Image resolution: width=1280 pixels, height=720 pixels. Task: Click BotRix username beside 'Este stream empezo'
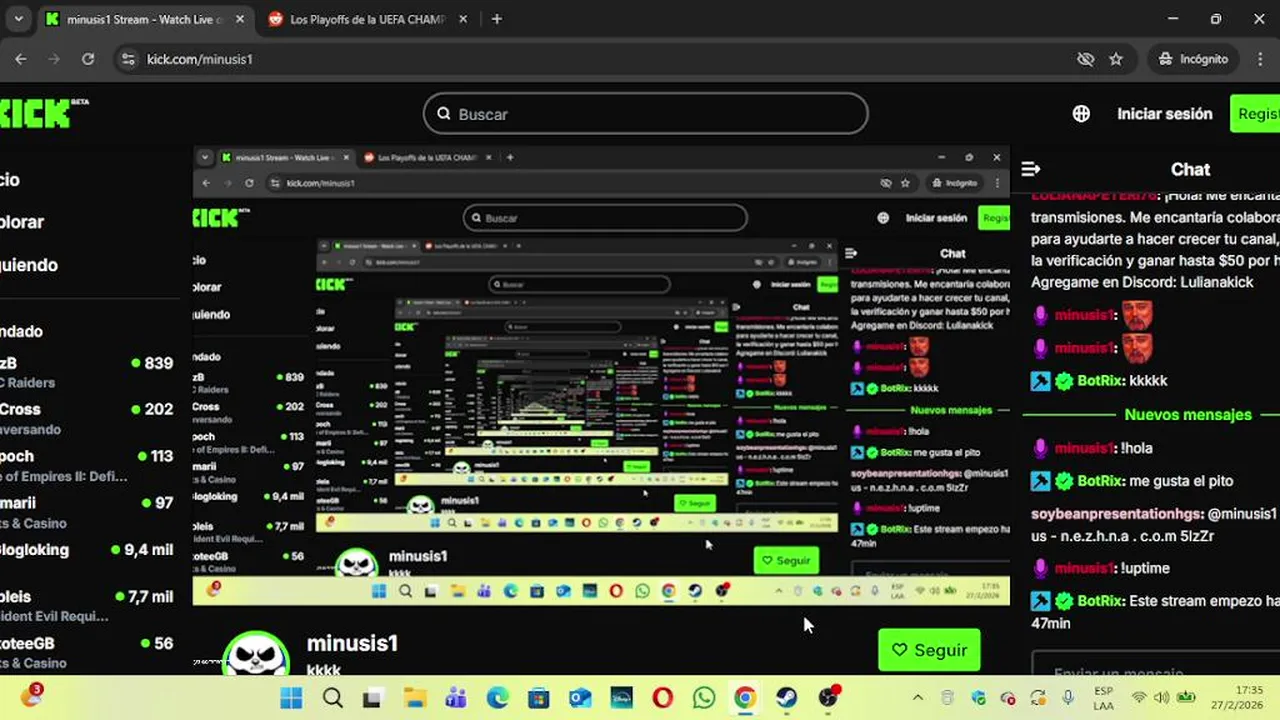1098,601
